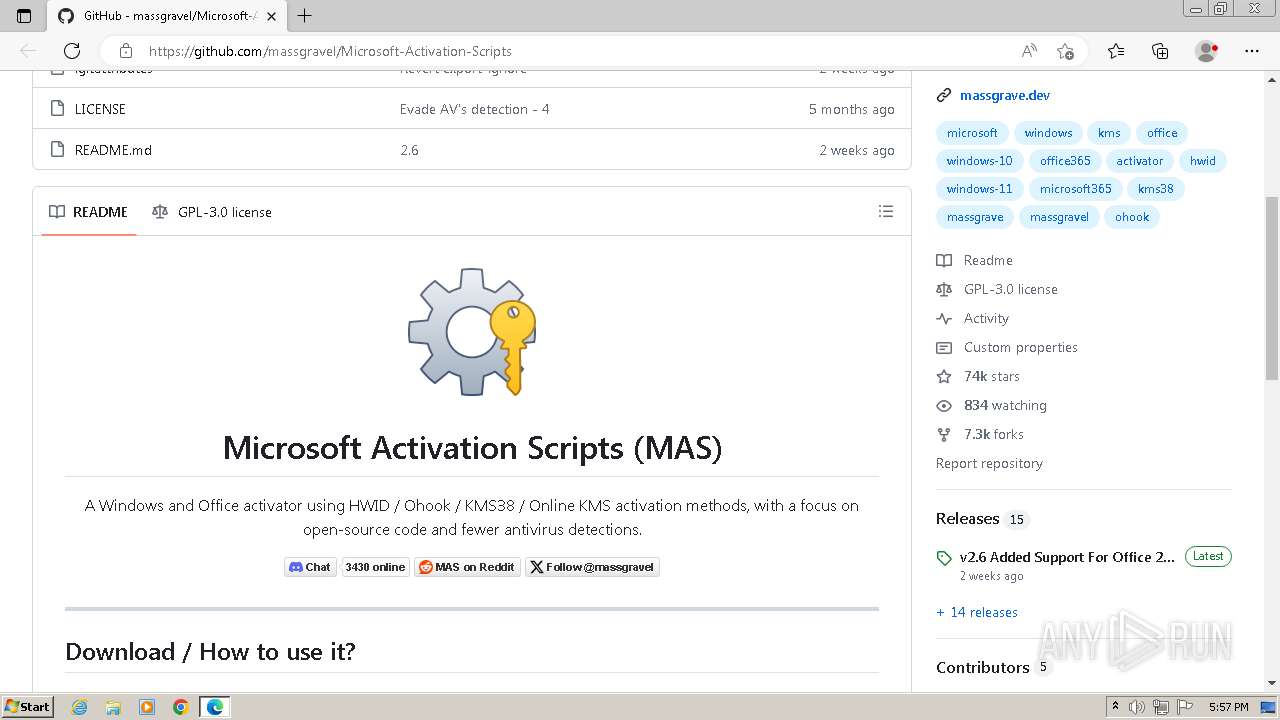Click the Read aloud icon in address bar
Image resolution: width=1280 pixels, height=720 pixels.
point(1028,51)
